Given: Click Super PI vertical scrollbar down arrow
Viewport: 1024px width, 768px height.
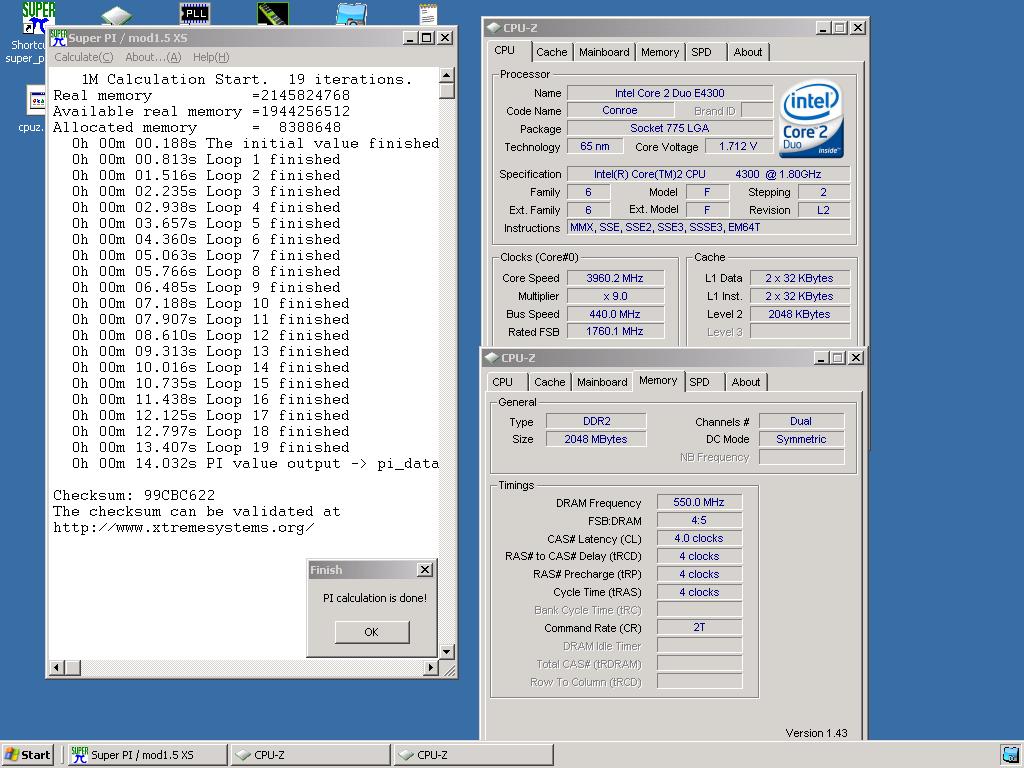Looking at the screenshot, I should pyautogui.click(x=447, y=651).
